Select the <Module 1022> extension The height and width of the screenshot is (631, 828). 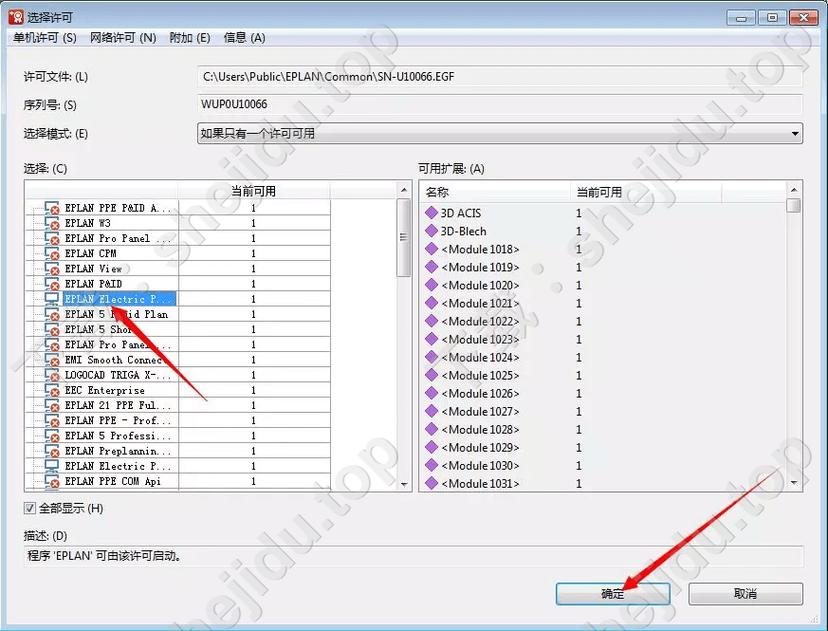(480, 321)
